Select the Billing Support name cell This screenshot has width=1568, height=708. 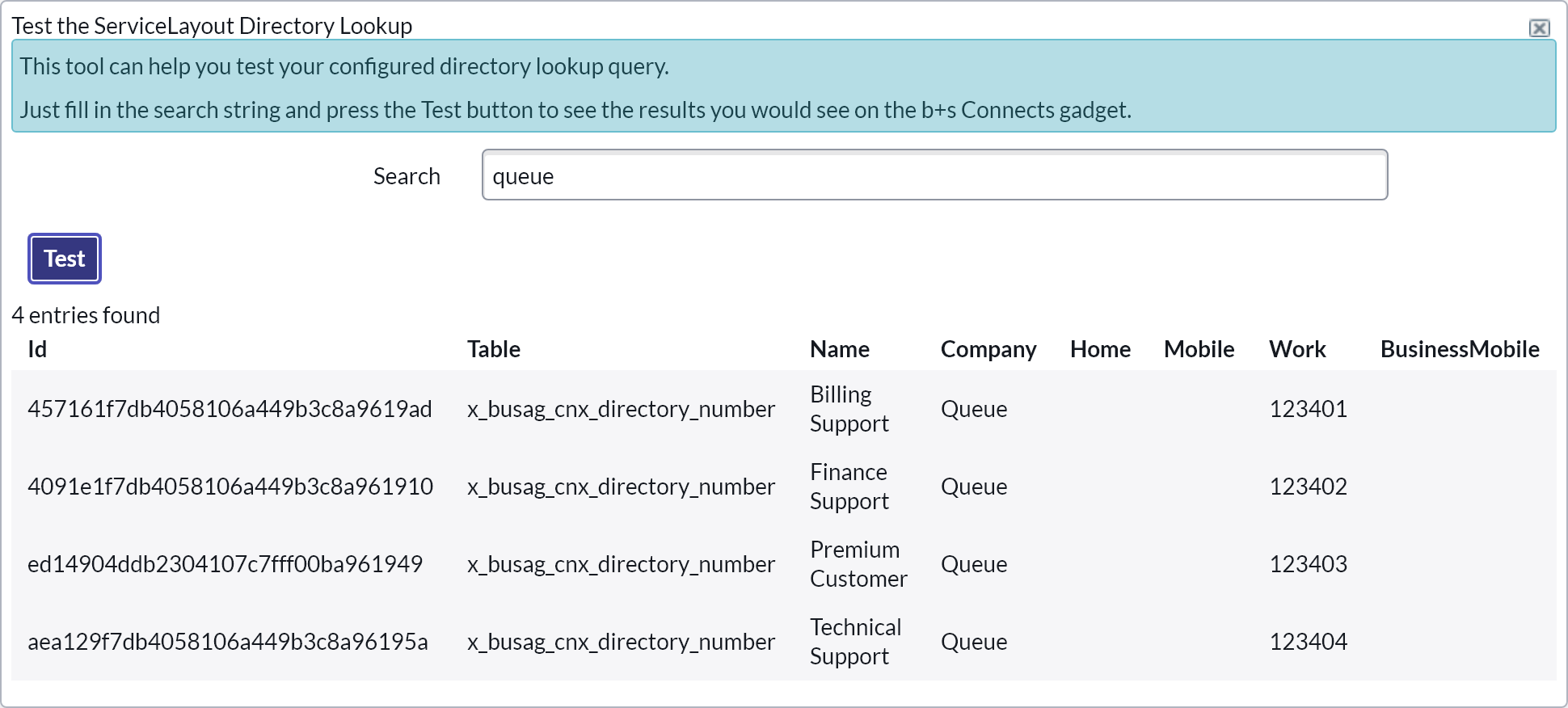pos(849,409)
